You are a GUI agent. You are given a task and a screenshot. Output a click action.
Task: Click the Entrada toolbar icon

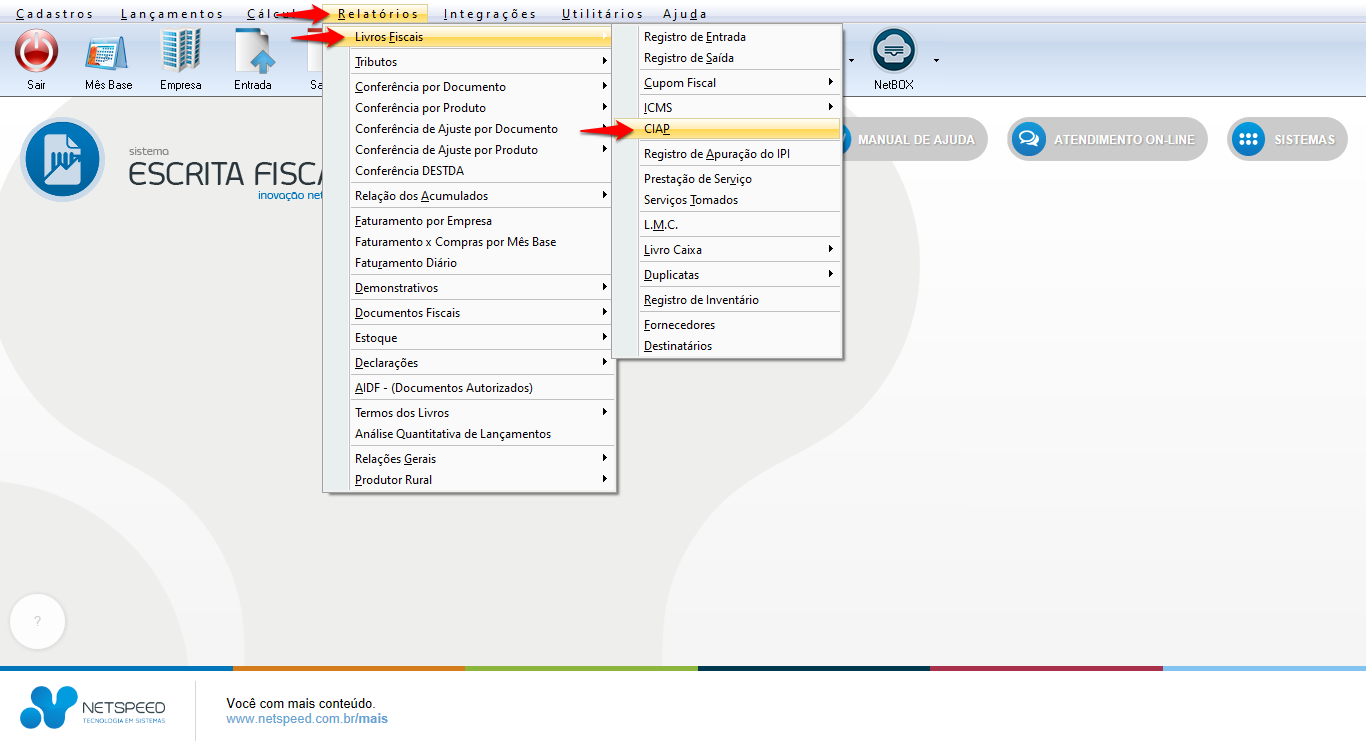tap(253, 52)
